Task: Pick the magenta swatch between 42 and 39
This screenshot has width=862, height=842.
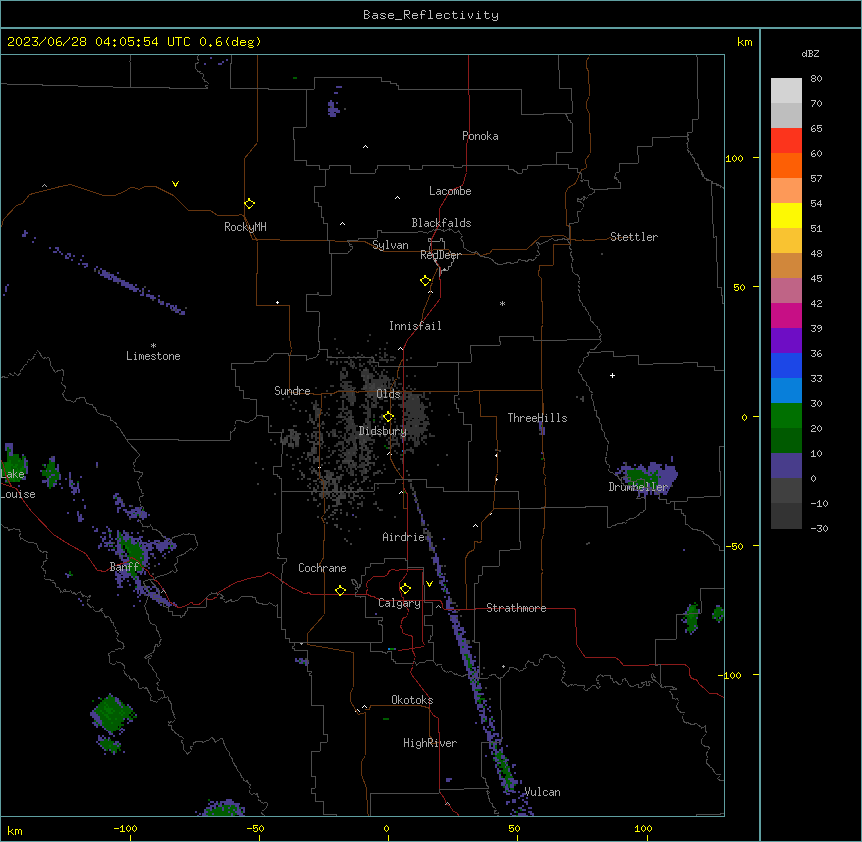Action: [786, 315]
